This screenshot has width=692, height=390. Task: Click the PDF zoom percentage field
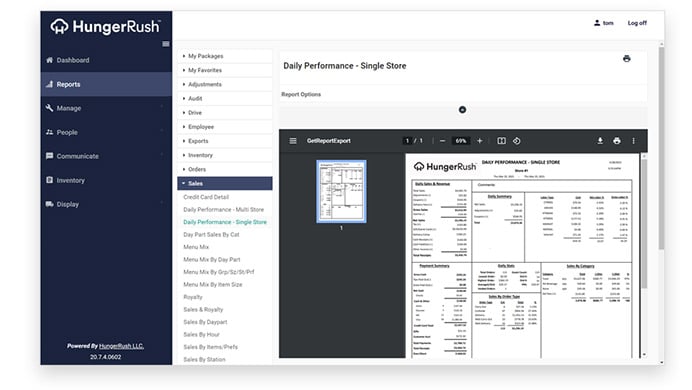461,141
